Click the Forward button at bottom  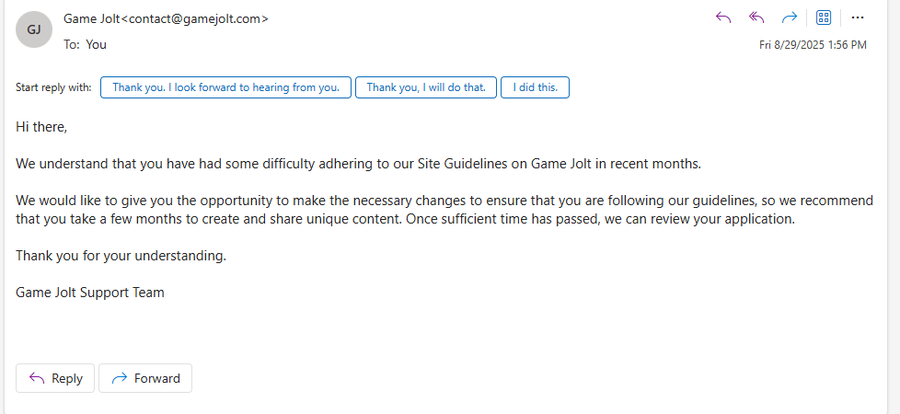(145, 378)
